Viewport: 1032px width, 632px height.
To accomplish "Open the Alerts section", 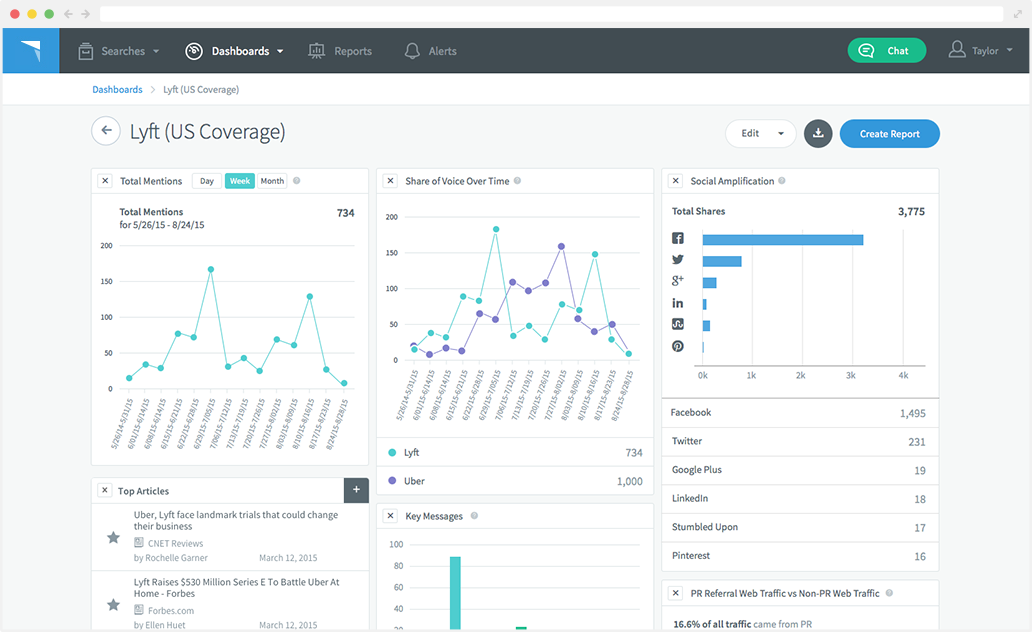I will (430, 51).
